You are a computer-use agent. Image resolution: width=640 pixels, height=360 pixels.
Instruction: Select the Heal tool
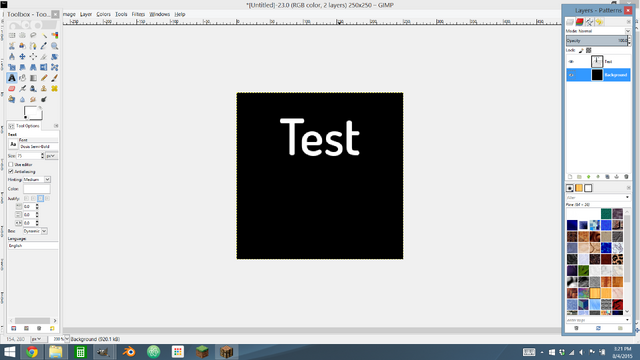coord(54,88)
